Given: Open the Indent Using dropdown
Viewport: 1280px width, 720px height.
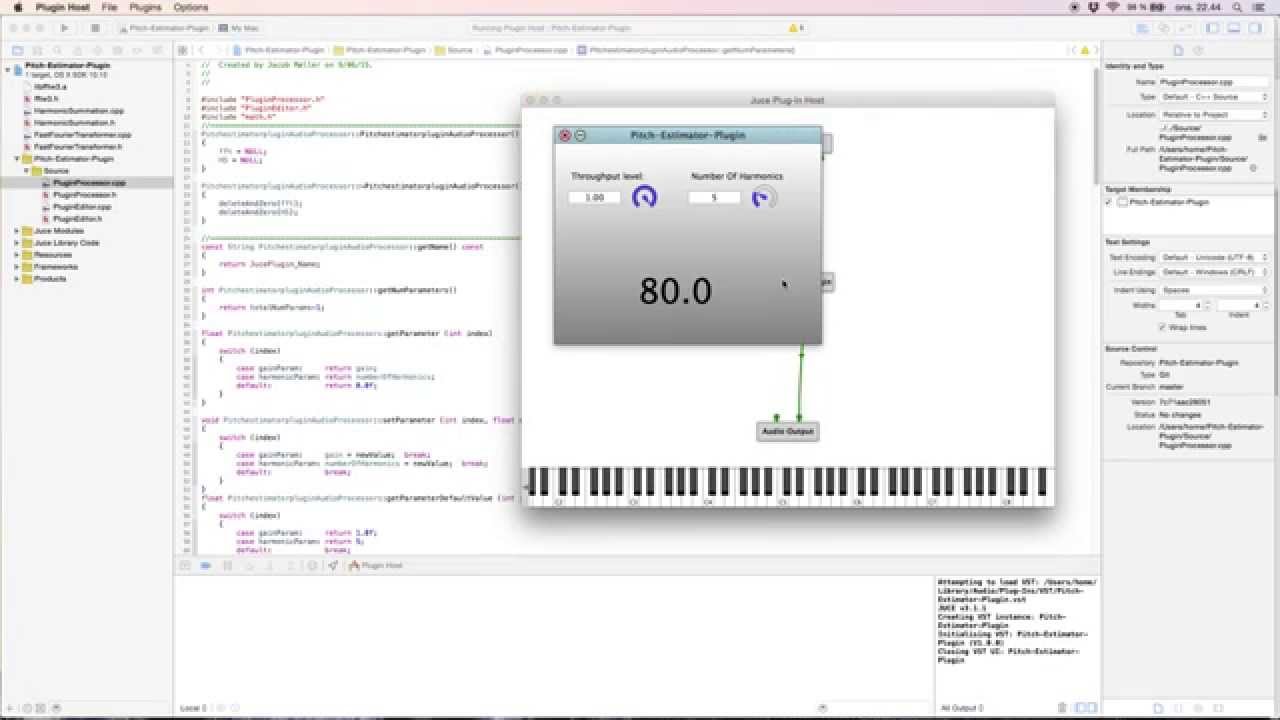Looking at the screenshot, I should coord(1214,290).
